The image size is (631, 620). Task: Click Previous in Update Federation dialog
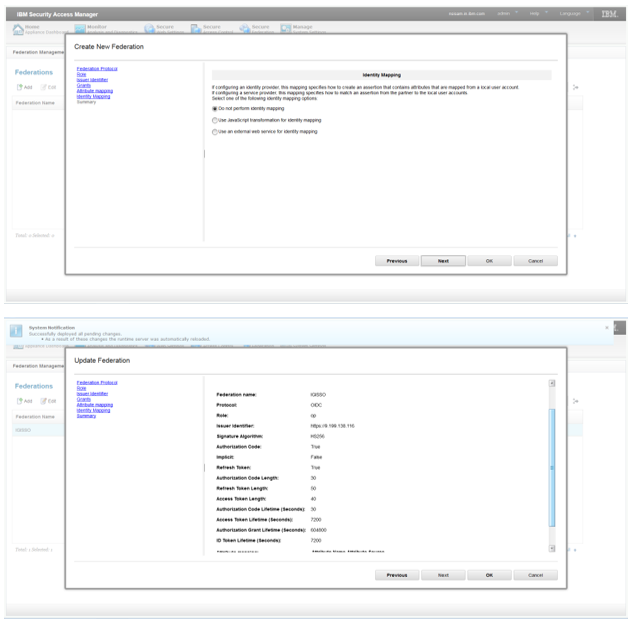coord(397,575)
